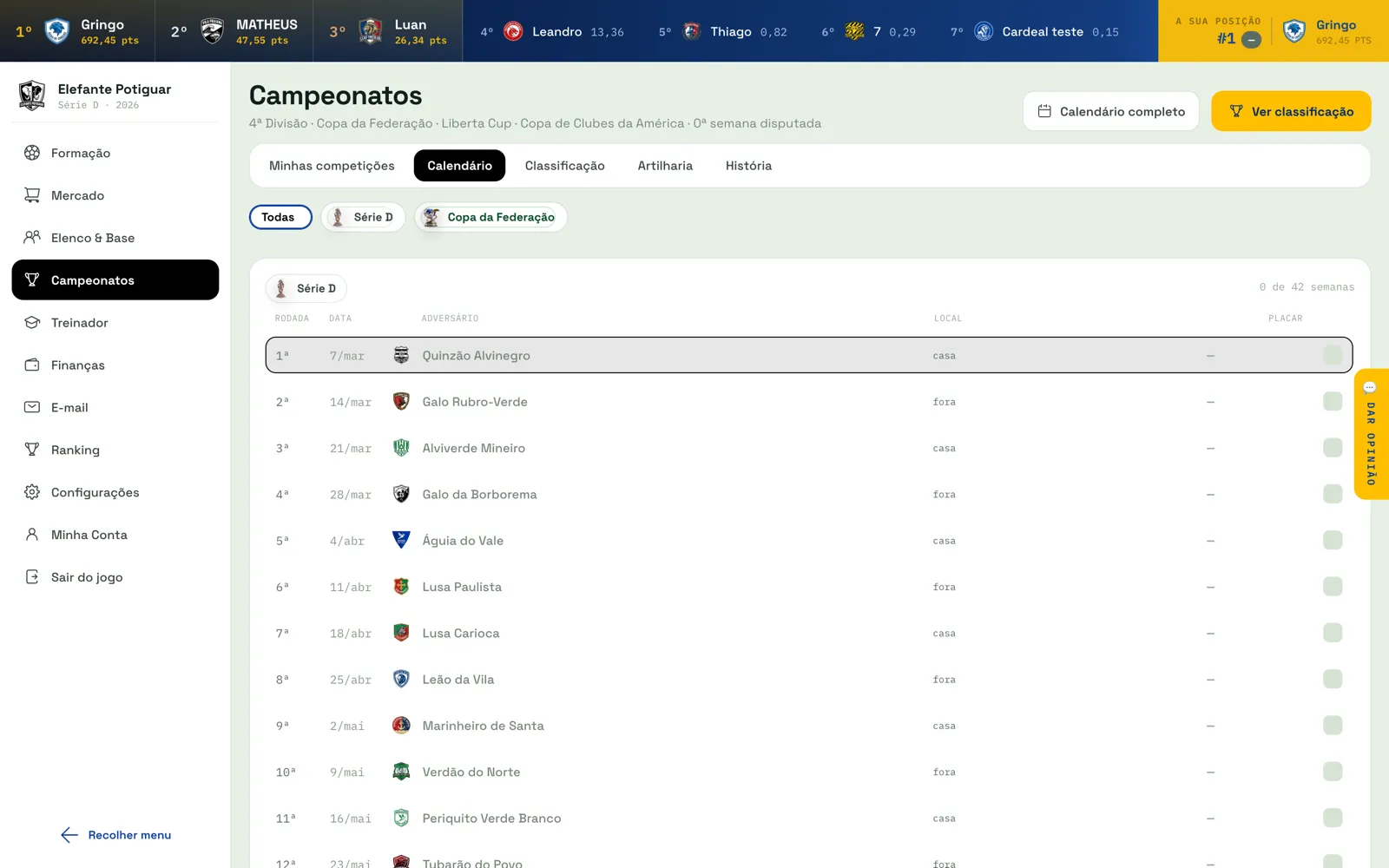Screen dimensions: 1389x868
Task: Click Lusa Carioca opponent name
Action: 461,633
